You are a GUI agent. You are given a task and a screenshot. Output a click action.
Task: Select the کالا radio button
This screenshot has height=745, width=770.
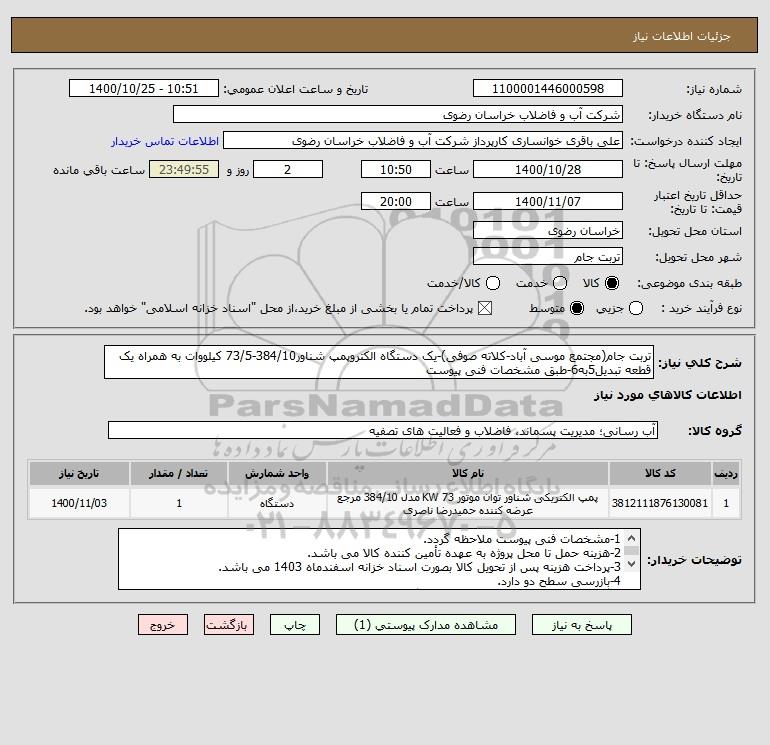click(x=612, y=283)
